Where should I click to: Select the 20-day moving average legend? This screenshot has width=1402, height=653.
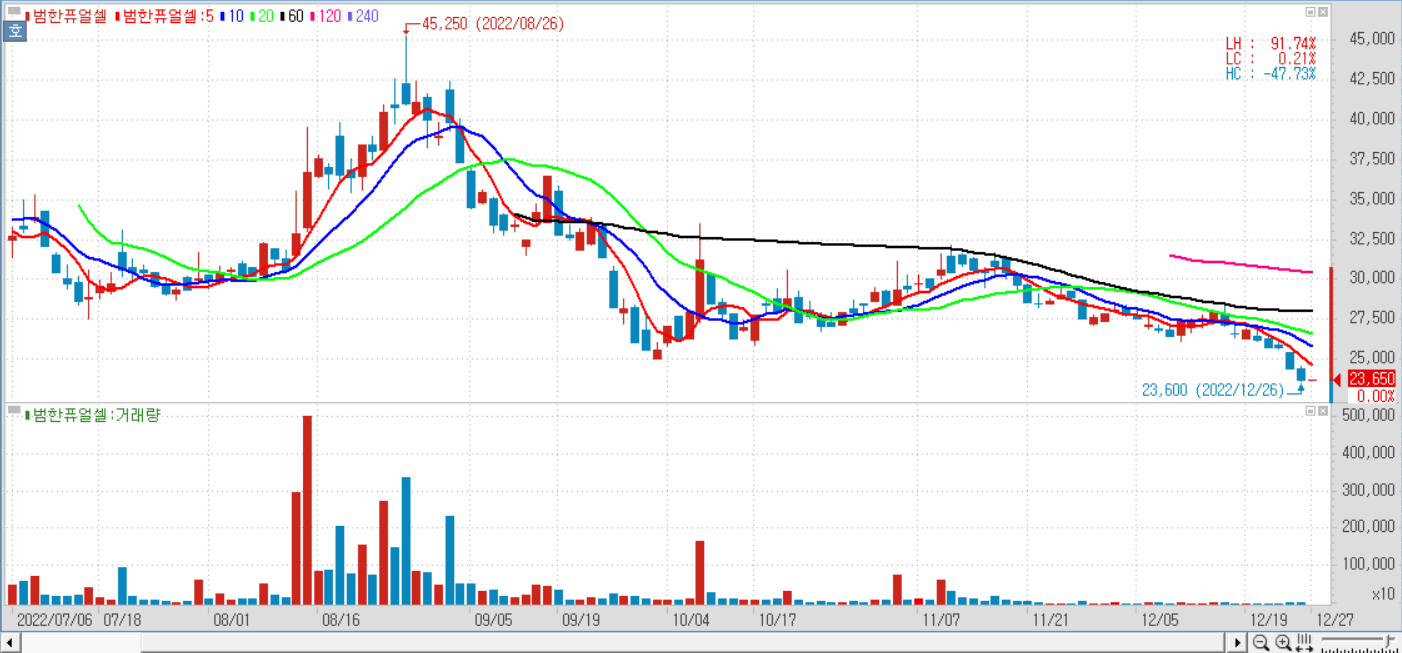pyautogui.click(x=261, y=17)
